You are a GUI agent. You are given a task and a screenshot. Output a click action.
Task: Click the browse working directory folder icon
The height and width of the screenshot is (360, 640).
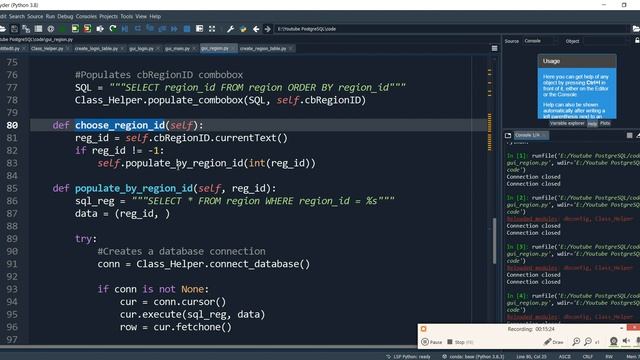[x=636, y=29]
